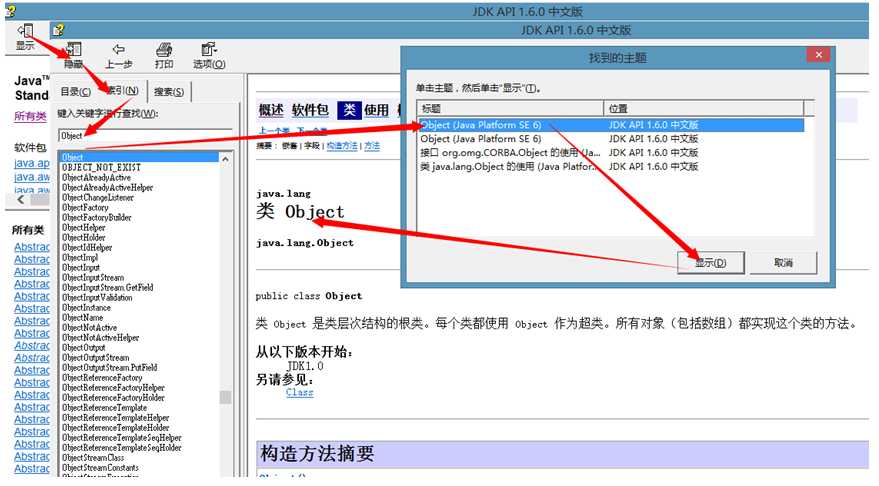This screenshot has width=879, height=486.
Task: Select ObjectReferenceFactoryHelper in index list
Action: pos(113,388)
